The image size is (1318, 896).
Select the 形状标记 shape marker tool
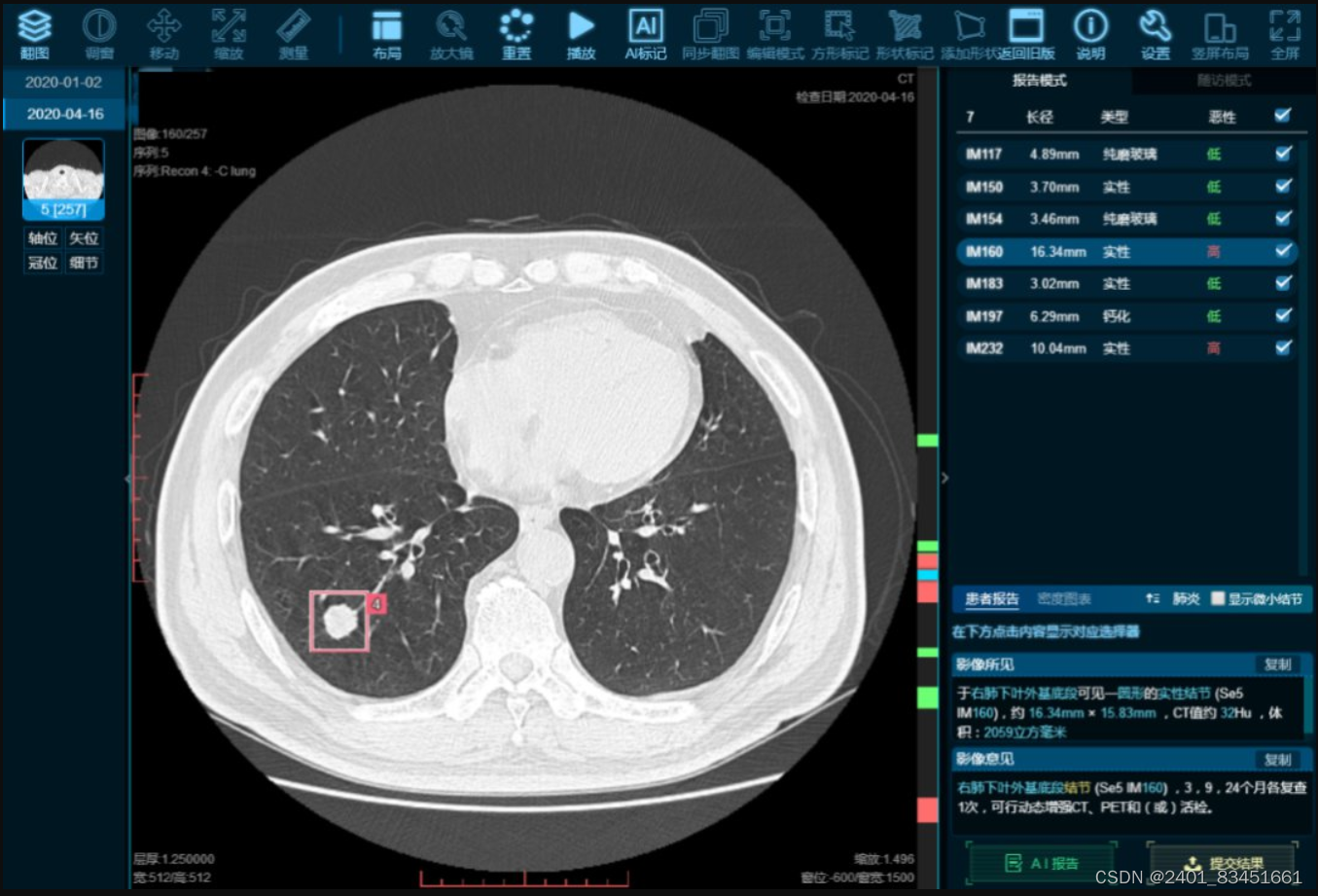[x=905, y=33]
